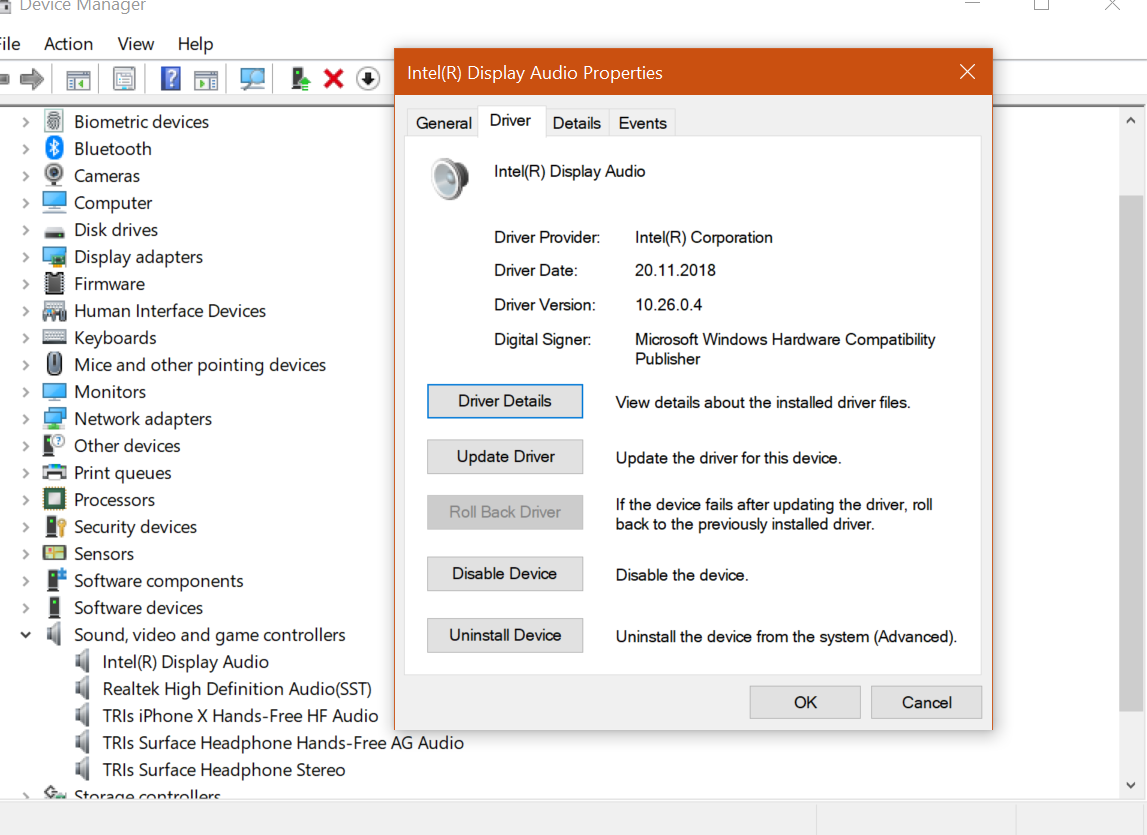Collapse the Sound, video and game controllers category
The width and height of the screenshot is (1147, 835).
pos(26,634)
